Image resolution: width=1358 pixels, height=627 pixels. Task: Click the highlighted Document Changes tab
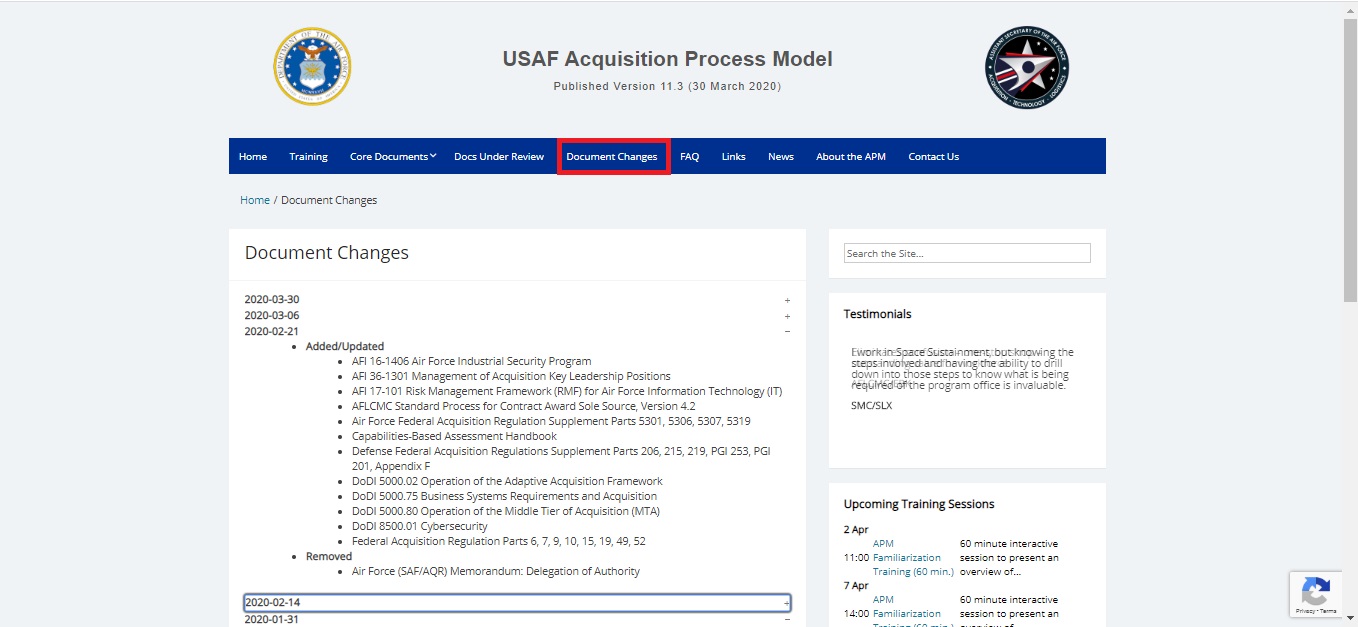click(613, 156)
